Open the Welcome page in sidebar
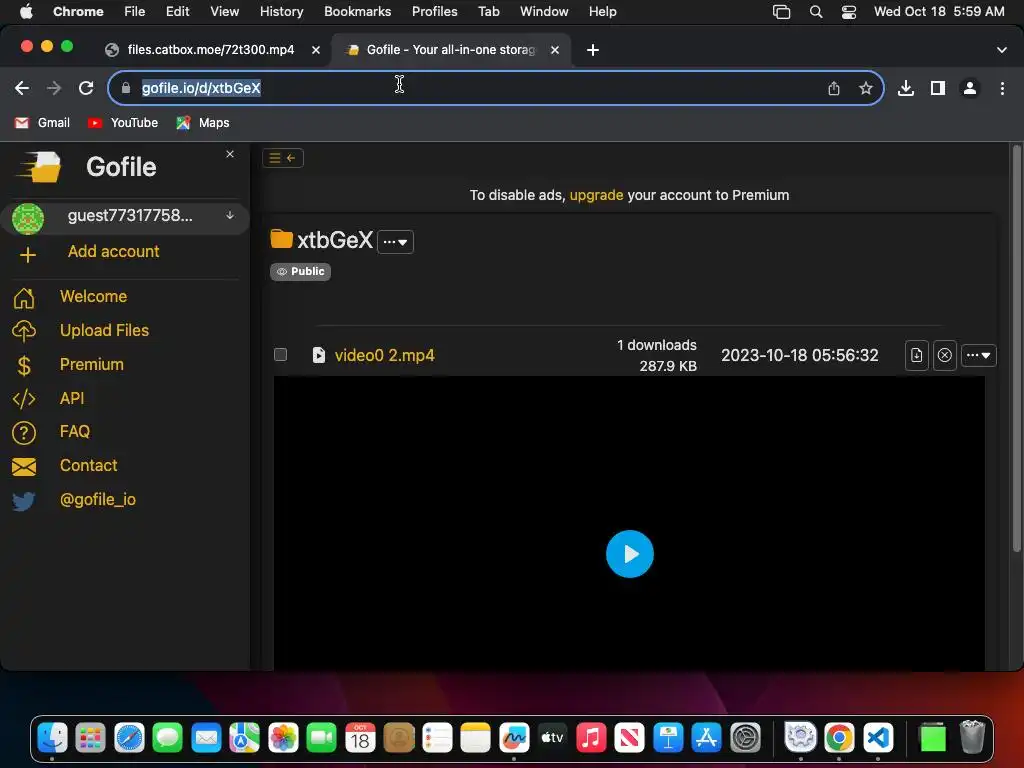1024x768 pixels. 93,296
